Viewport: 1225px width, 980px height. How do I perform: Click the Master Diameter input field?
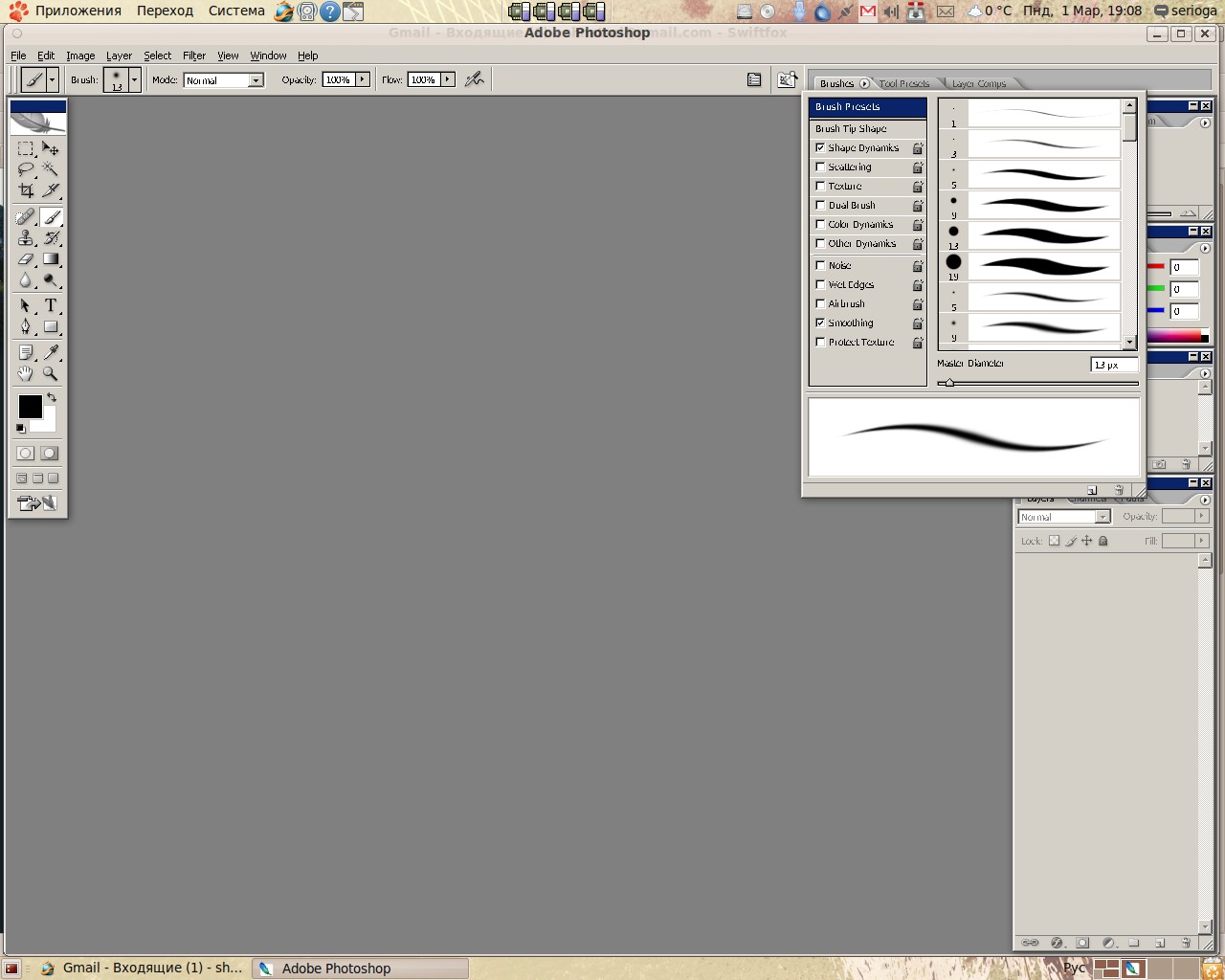1114,365
